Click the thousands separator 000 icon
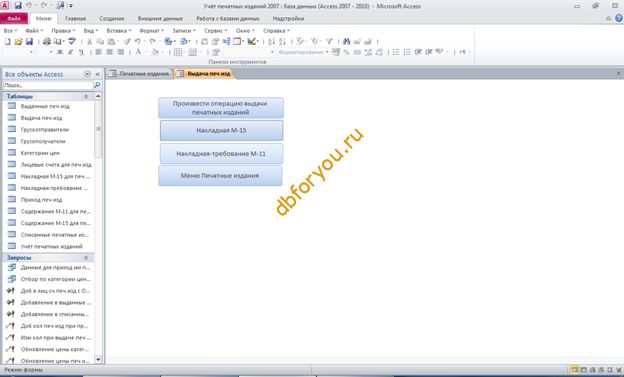 coord(357,52)
